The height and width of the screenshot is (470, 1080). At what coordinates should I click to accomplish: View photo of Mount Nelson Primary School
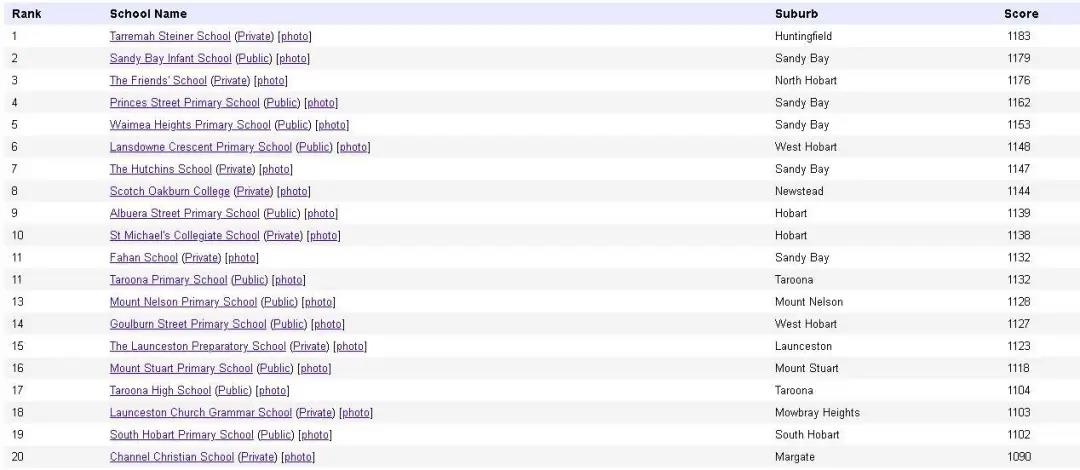point(319,301)
